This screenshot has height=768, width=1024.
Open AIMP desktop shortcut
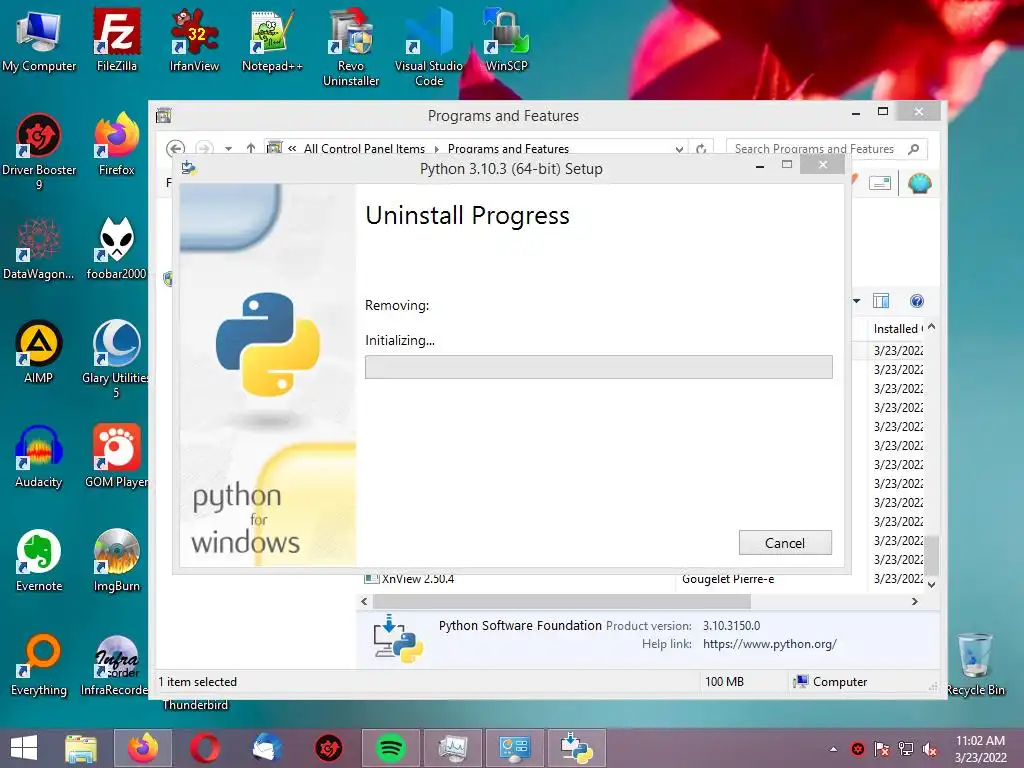tap(39, 352)
